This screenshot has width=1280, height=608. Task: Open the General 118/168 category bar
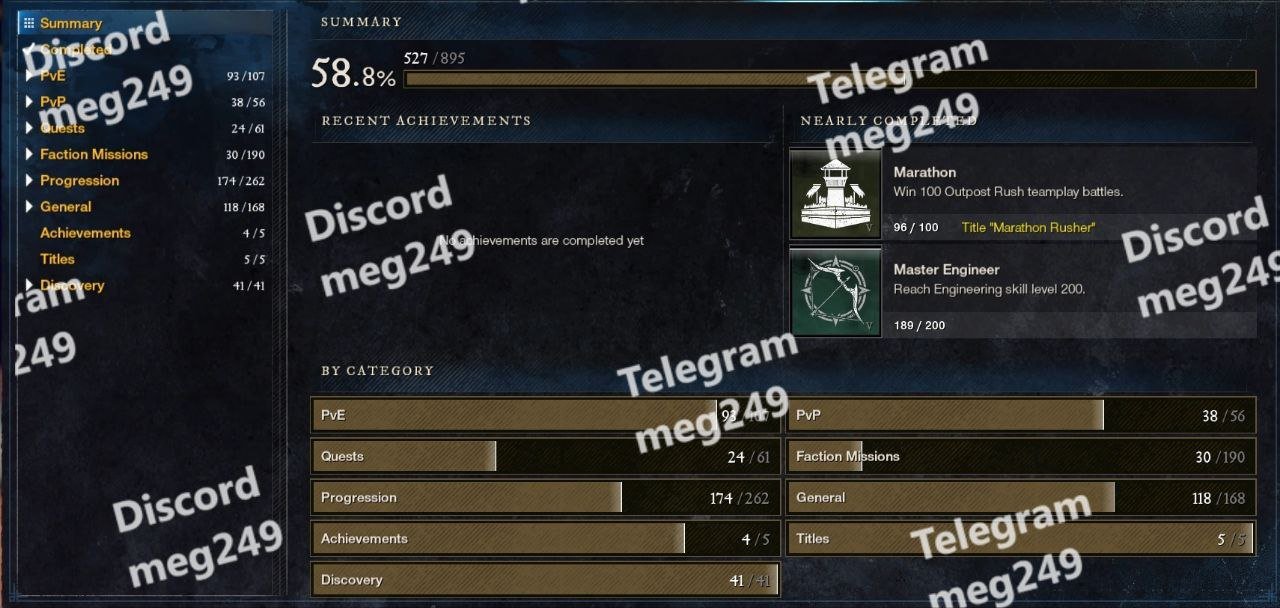pos(1021,497)
